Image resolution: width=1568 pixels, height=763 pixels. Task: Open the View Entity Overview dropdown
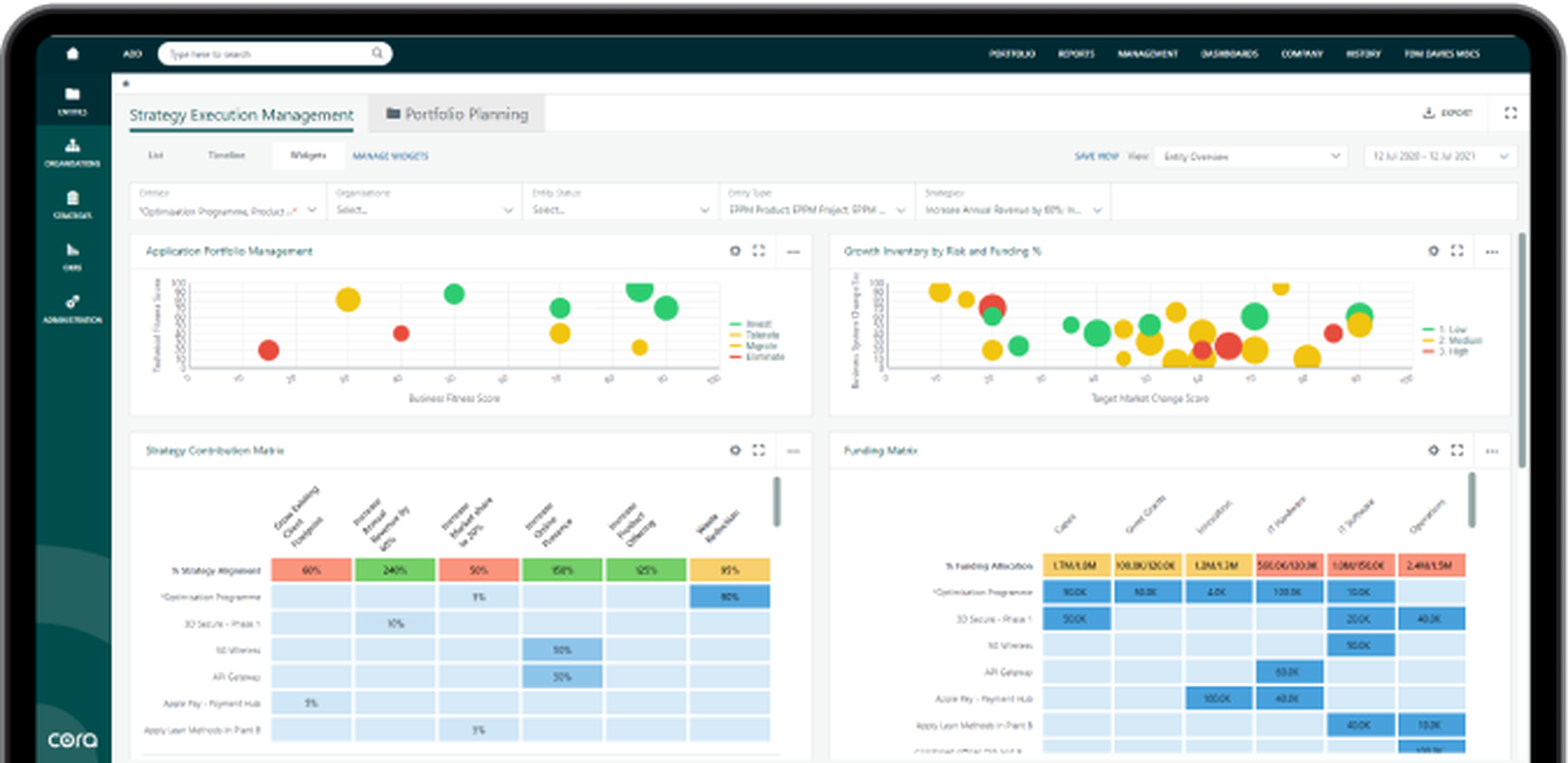1251,156
